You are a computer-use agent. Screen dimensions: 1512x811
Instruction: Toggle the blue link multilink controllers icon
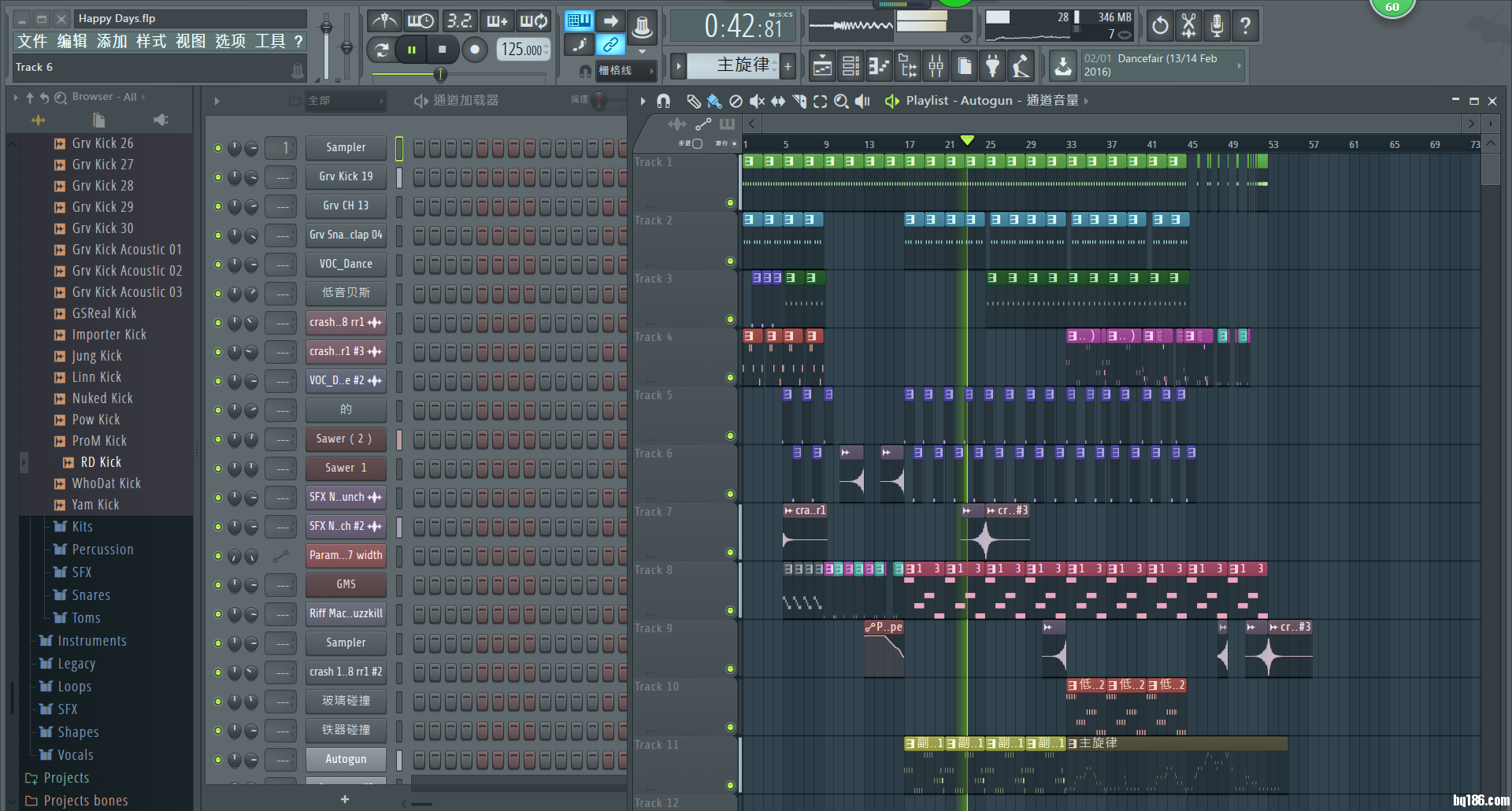610,45
